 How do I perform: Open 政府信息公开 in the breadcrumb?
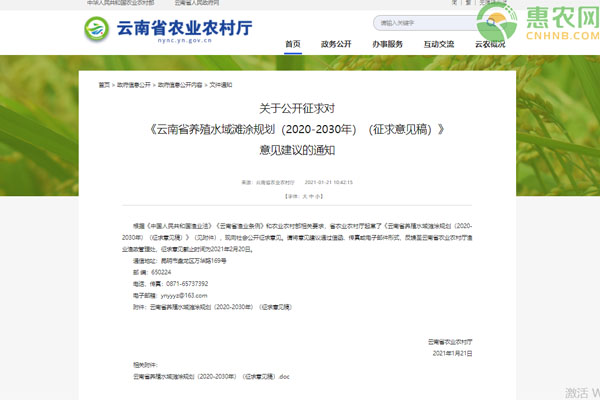134,85
